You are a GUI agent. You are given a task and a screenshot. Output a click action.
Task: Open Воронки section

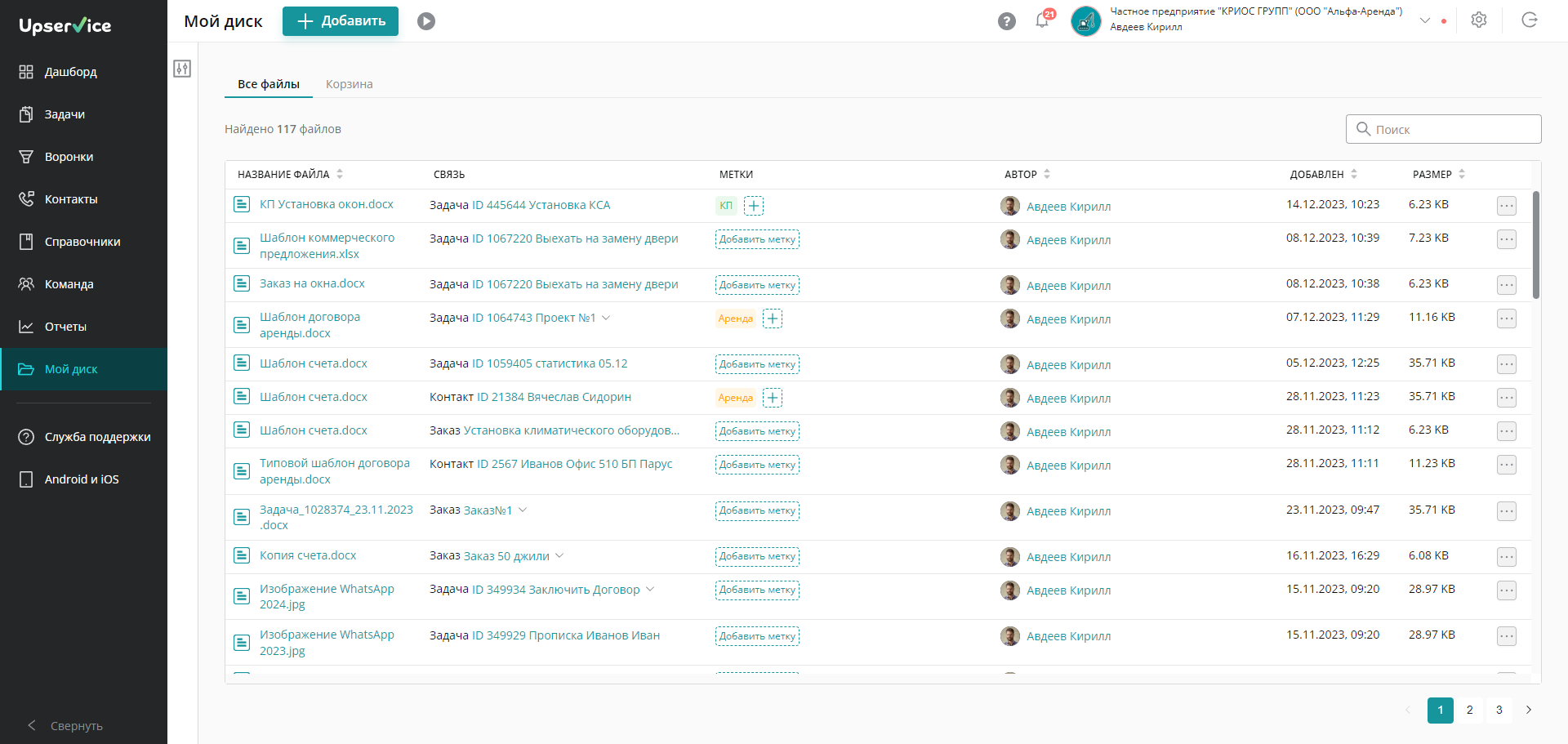(83, 157)
